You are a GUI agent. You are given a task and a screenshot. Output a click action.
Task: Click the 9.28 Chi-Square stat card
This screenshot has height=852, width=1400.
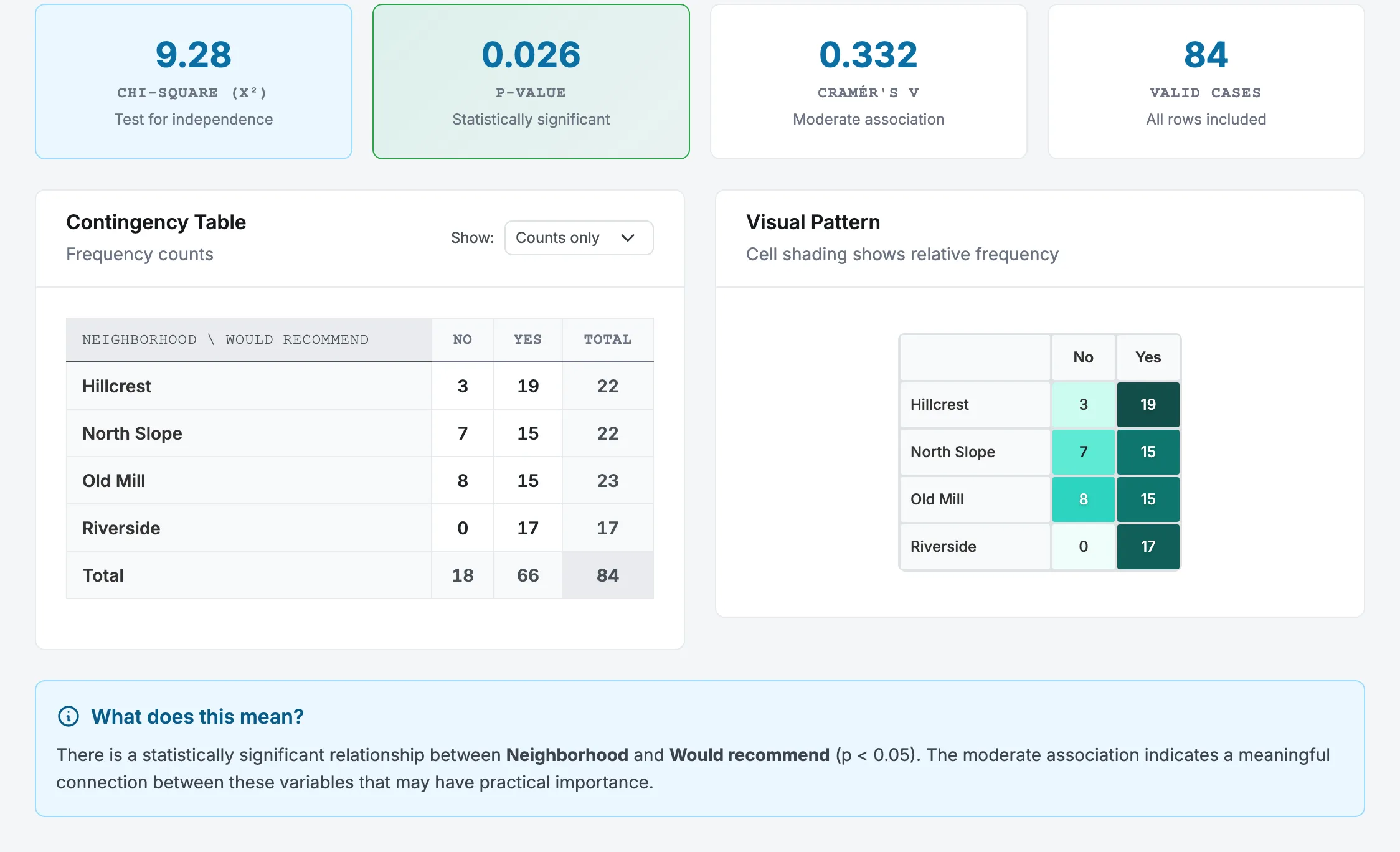click(194, 82)
